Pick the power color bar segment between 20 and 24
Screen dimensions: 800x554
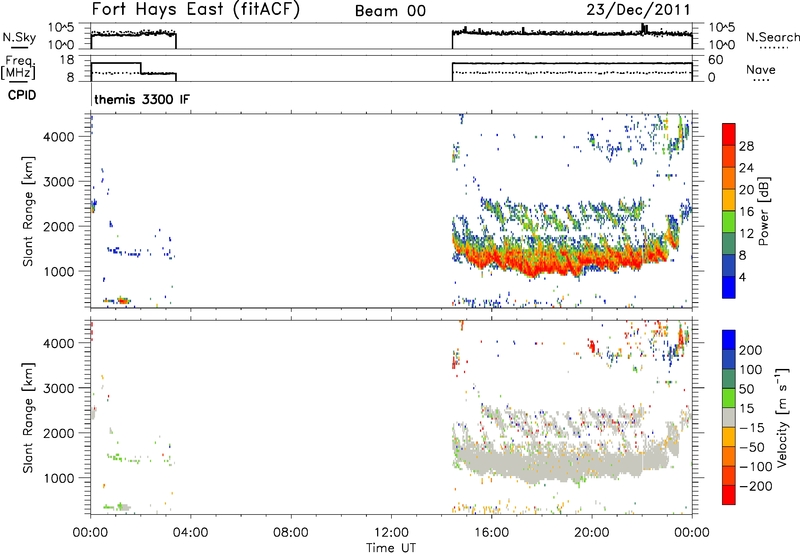pyautogui.click(x=729, y=178)
